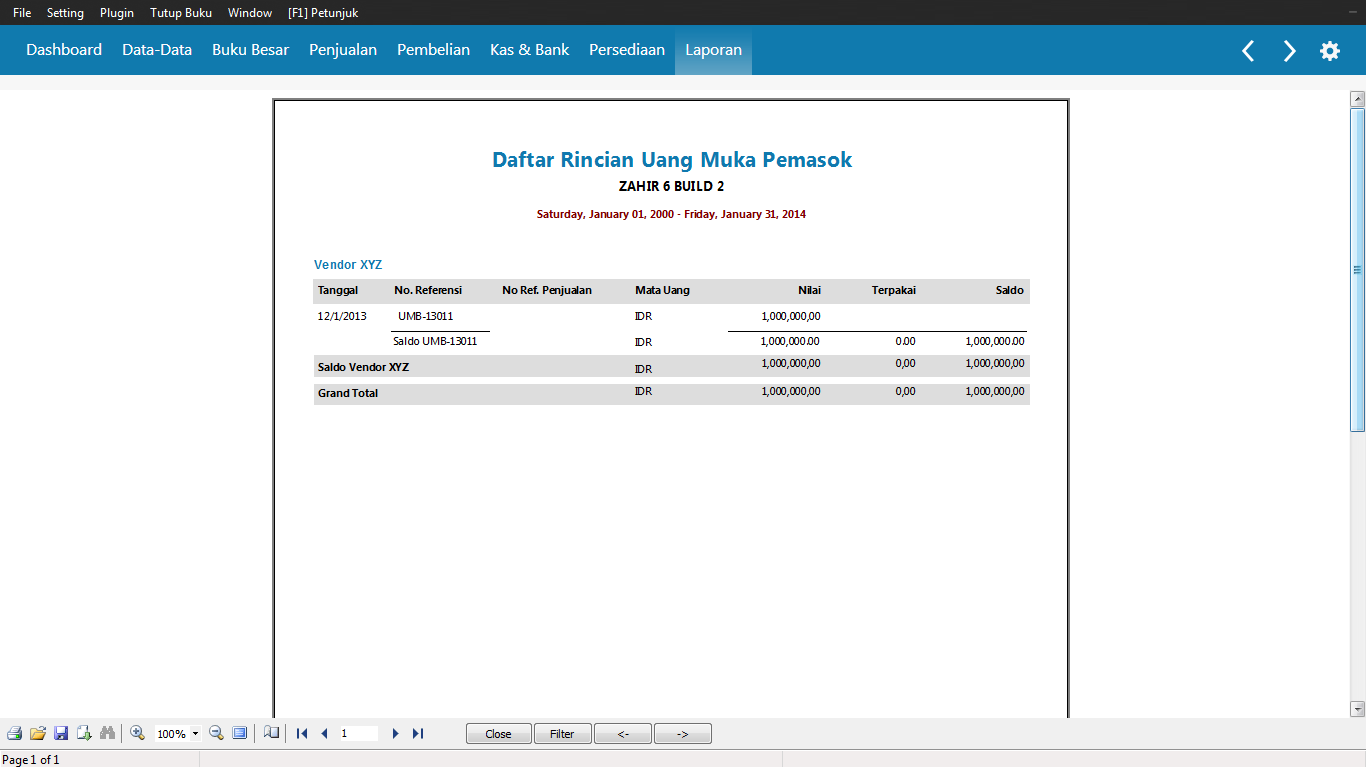The image size is (1366, 768).
Task: Open the Window menu
Action: [250, 13]
